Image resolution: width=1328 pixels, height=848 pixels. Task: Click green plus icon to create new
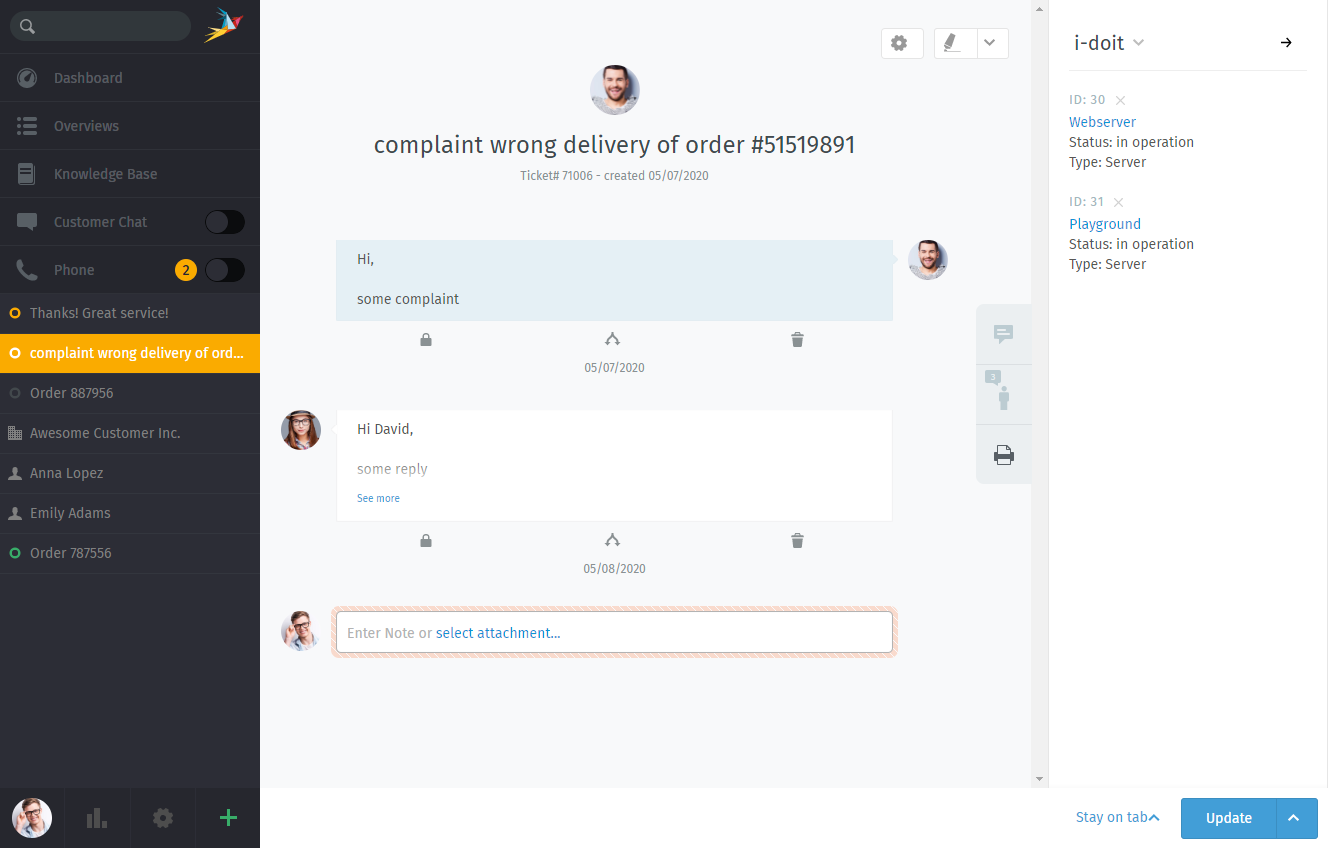(x=228, y=818)
